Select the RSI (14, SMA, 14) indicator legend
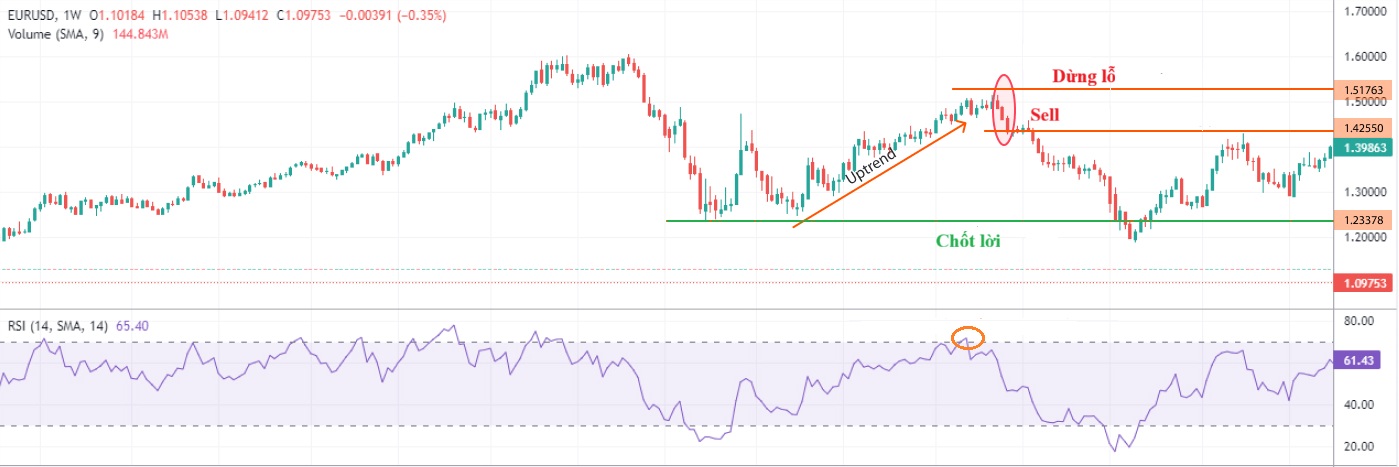The height and width of the screenshot is (467, 1399). tap(60, 326)
